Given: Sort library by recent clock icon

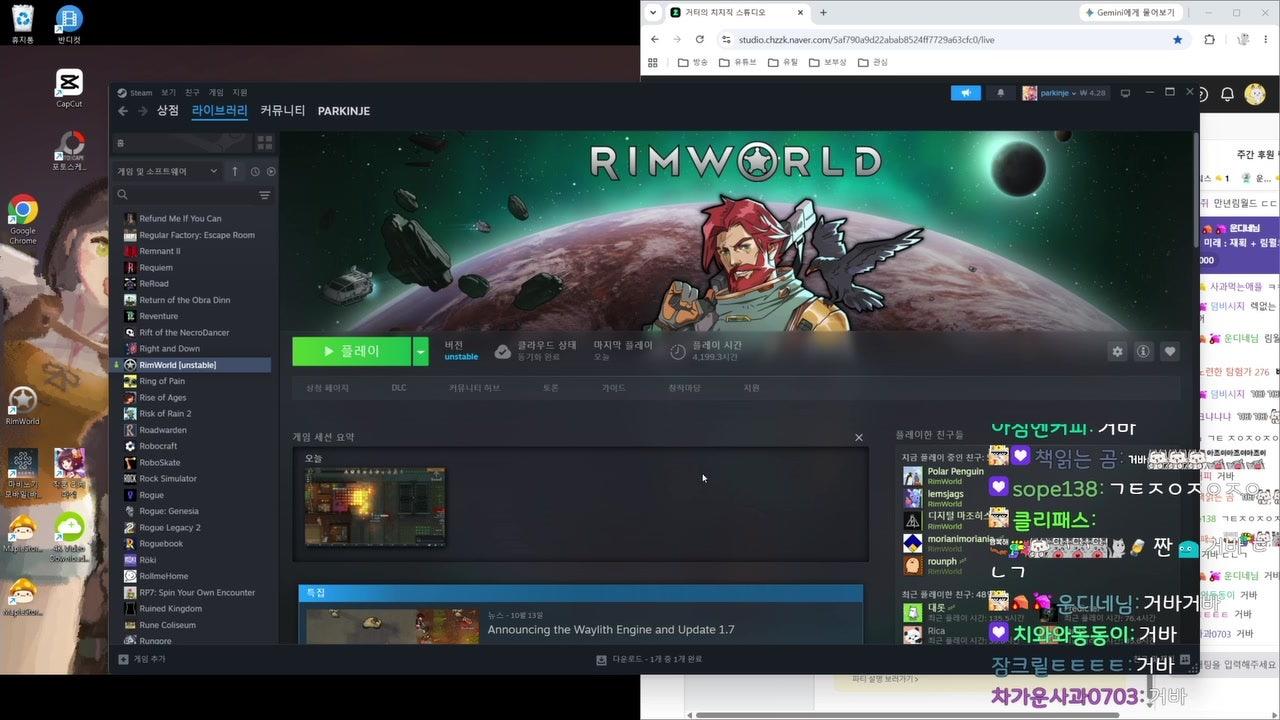Looking at the screenshot, I should click(x=255, y=172).
